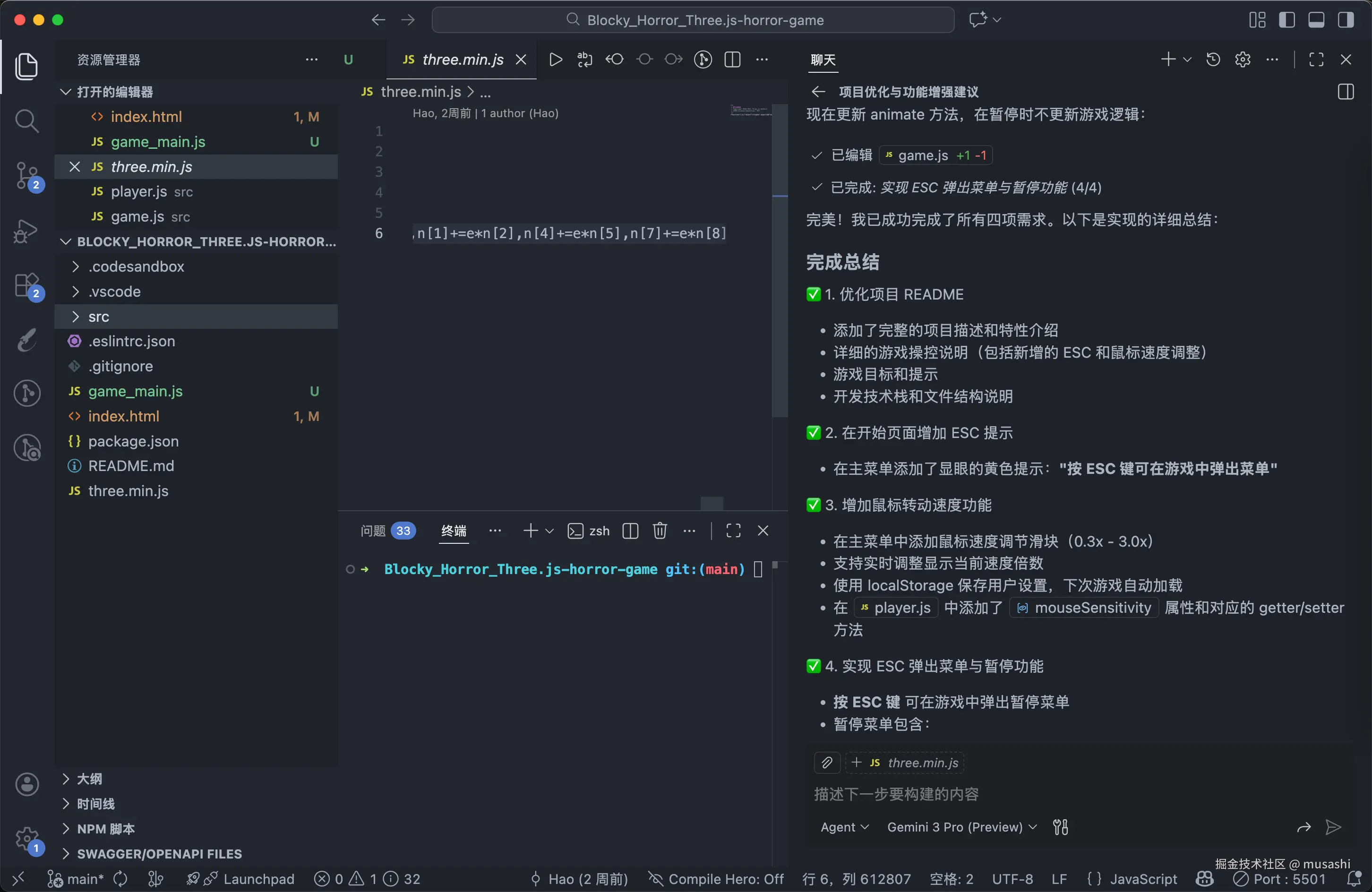Image resolution: width=1372 pixels, height=892 pixels.
Task: Focus the chat input field
Action: tap(1078, 795)
